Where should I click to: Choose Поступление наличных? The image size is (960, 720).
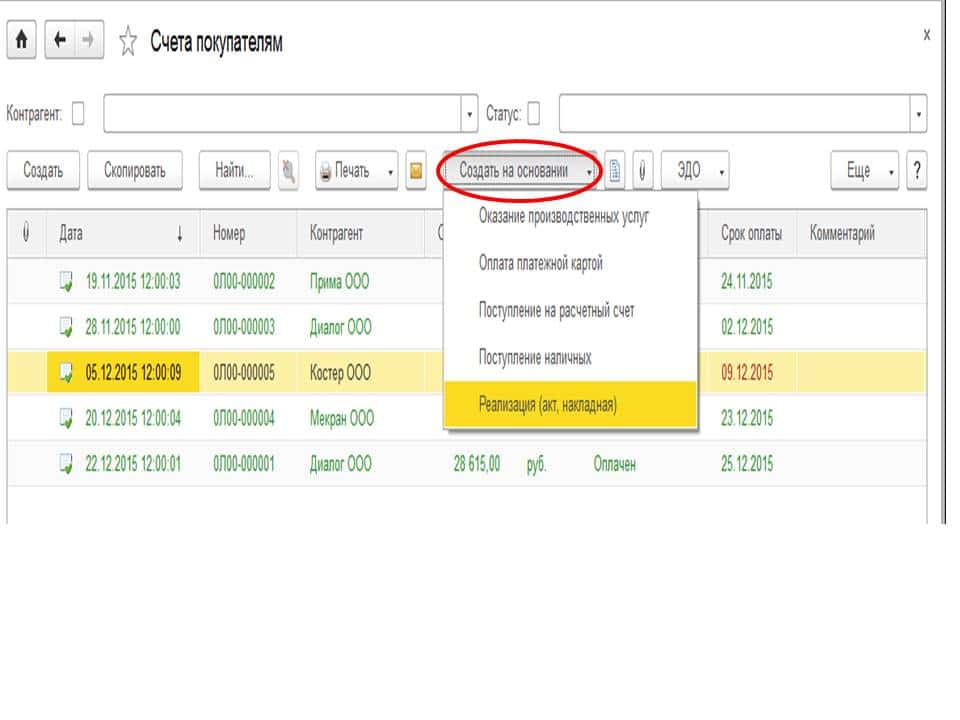point(535,358)
